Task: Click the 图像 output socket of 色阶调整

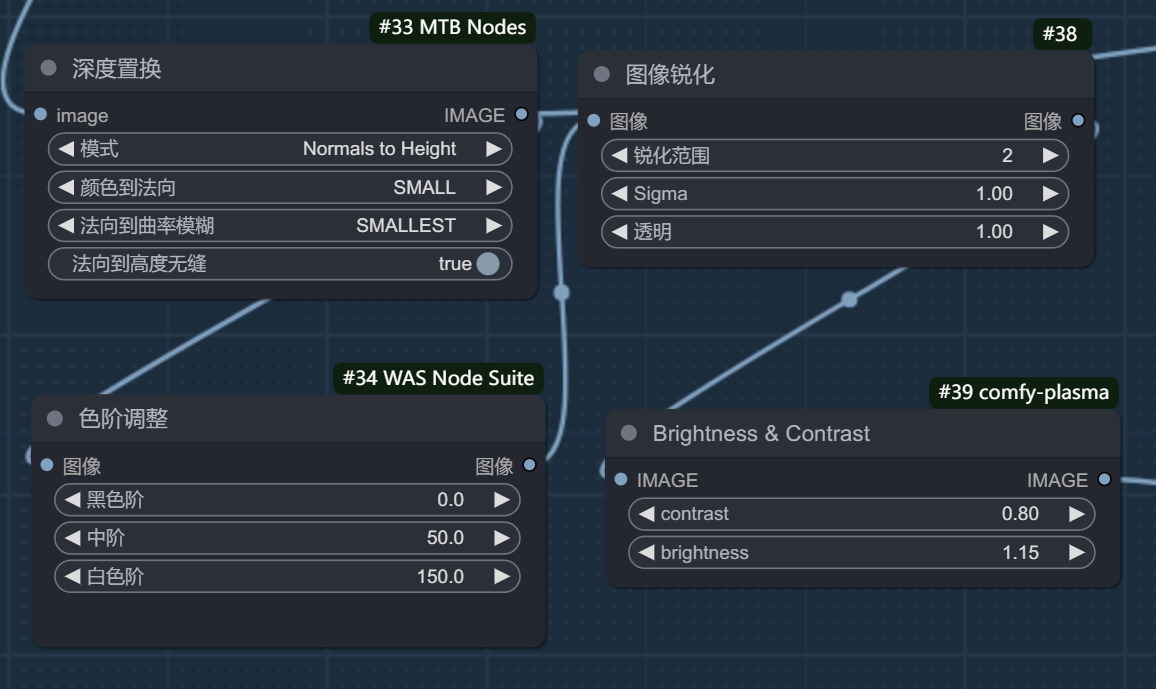Action: 529,465
